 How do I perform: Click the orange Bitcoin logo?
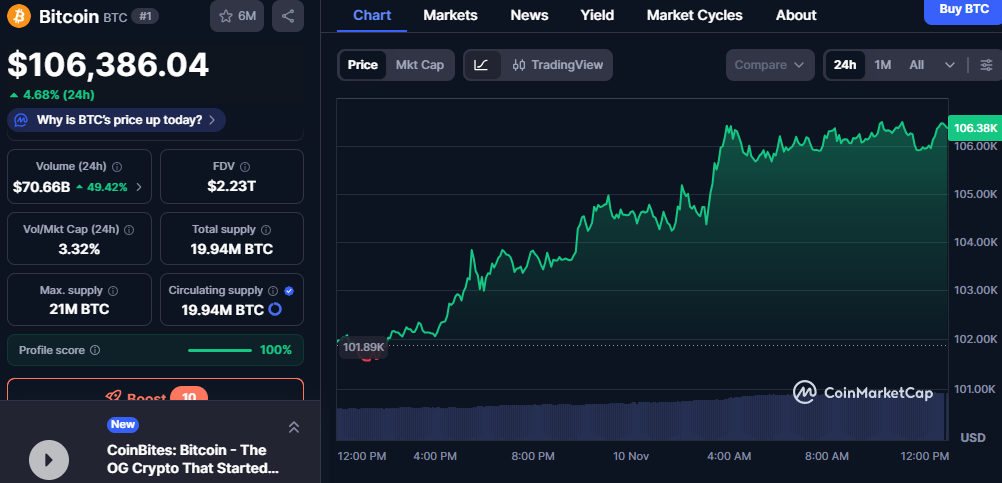[x=19, y=16]
